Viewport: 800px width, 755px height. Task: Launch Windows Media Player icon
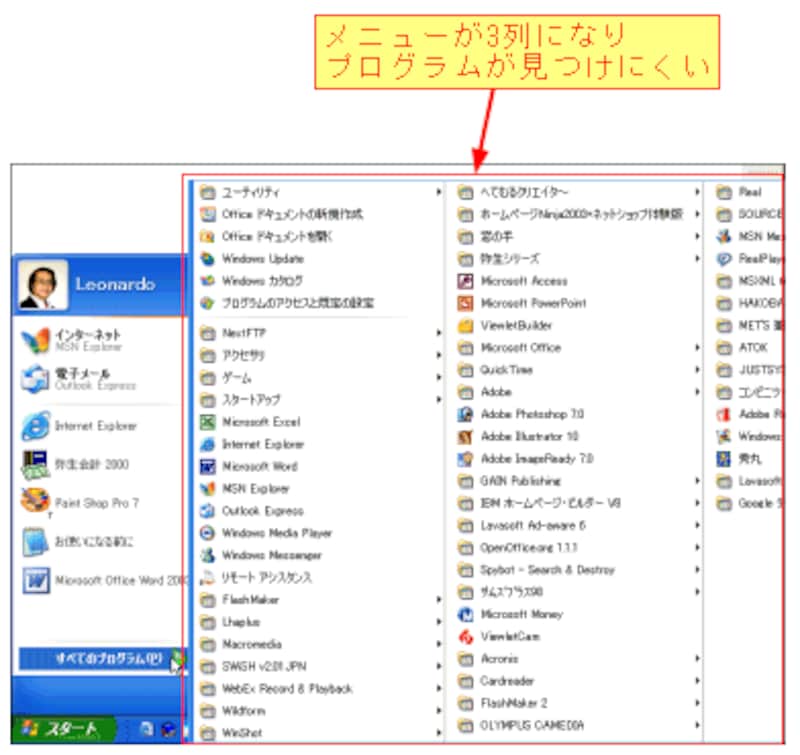click(x=208, y=533)
